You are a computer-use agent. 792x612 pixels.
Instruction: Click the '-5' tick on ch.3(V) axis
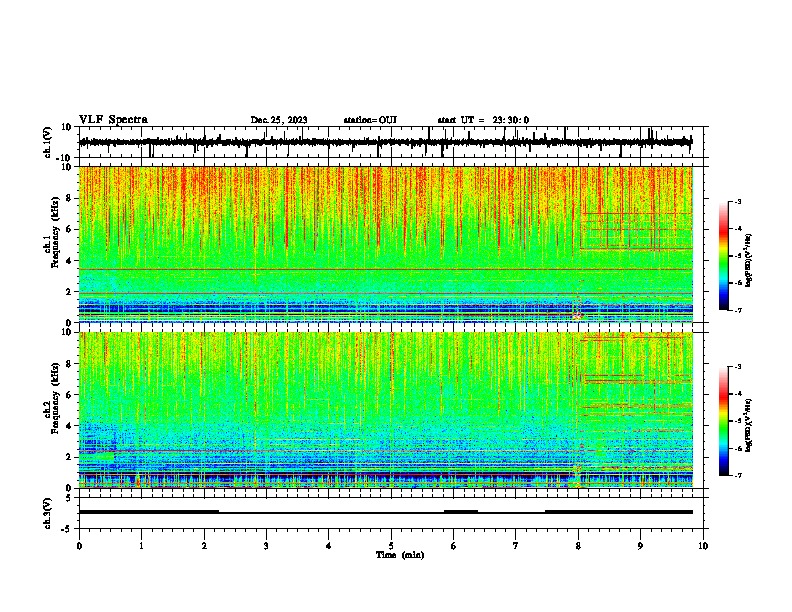pyautogui.click(x=67, y=529)
